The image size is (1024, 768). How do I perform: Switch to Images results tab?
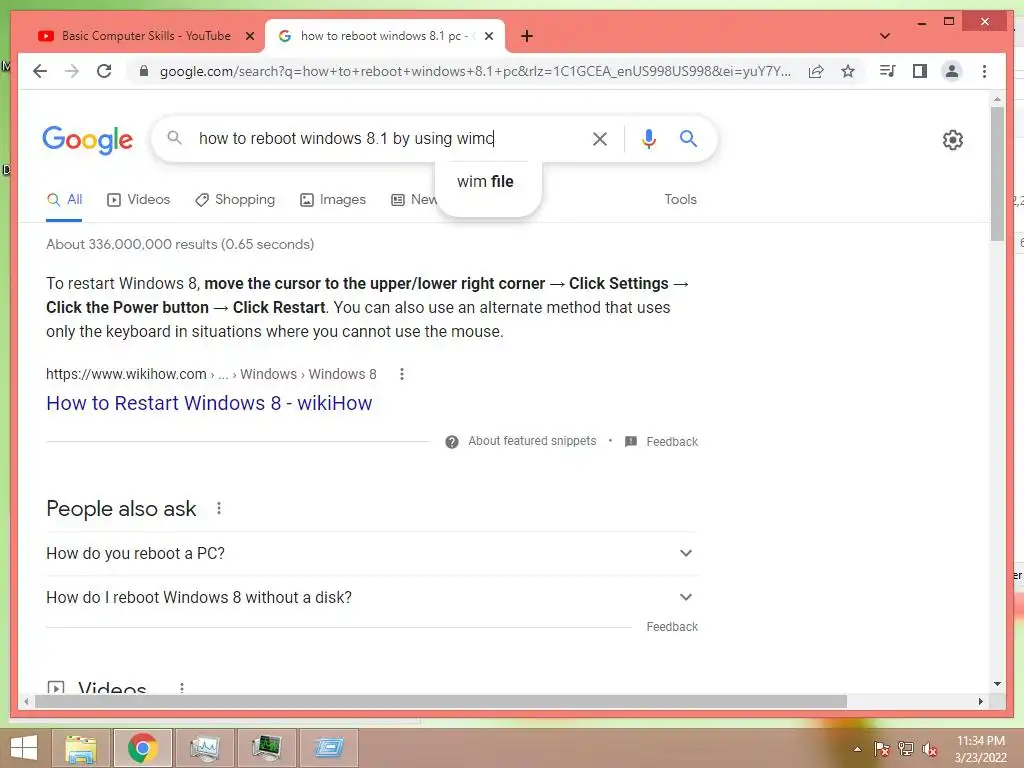(x=333, y=200)
